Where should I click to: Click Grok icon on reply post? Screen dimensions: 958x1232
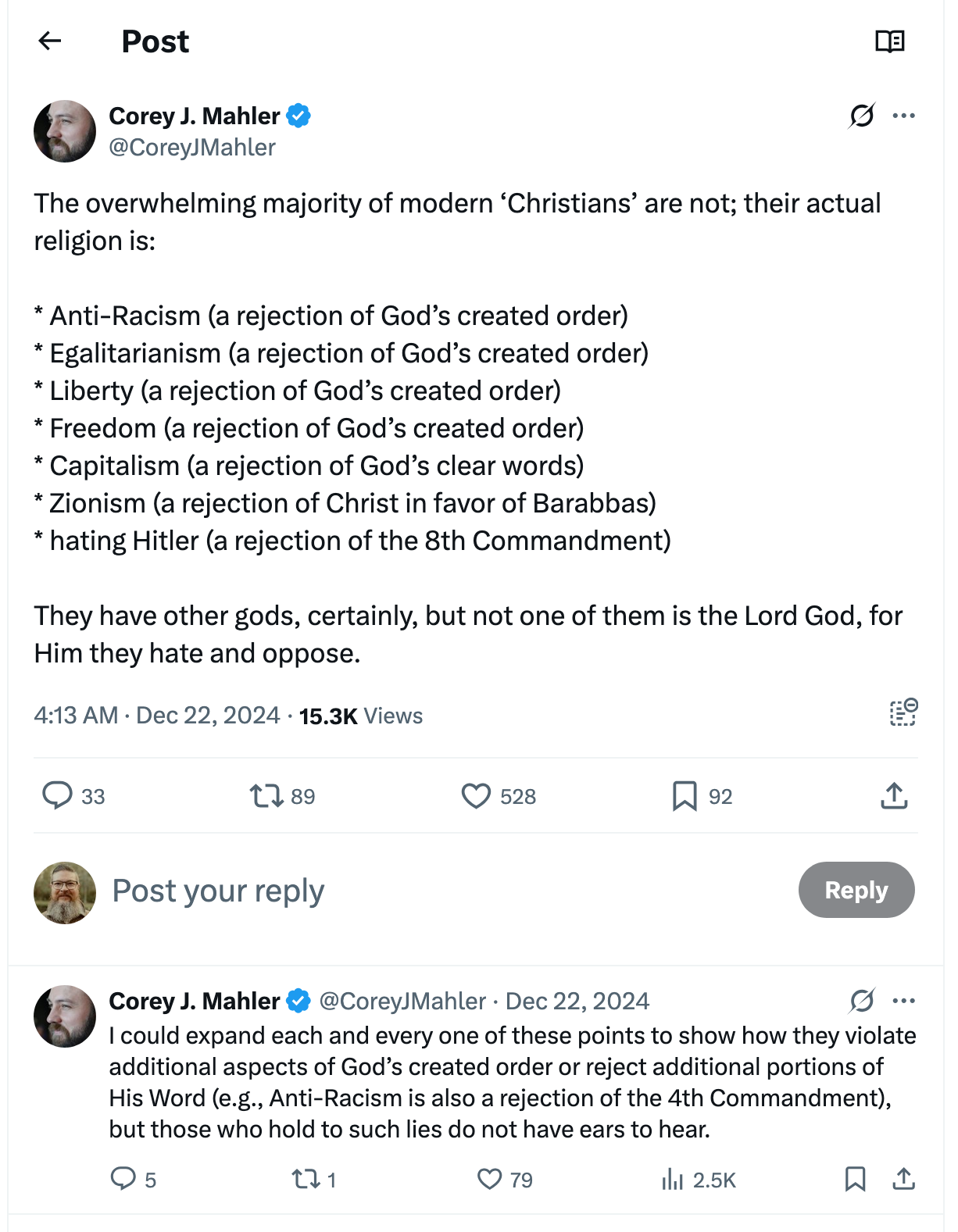[x=861, y=1001]
